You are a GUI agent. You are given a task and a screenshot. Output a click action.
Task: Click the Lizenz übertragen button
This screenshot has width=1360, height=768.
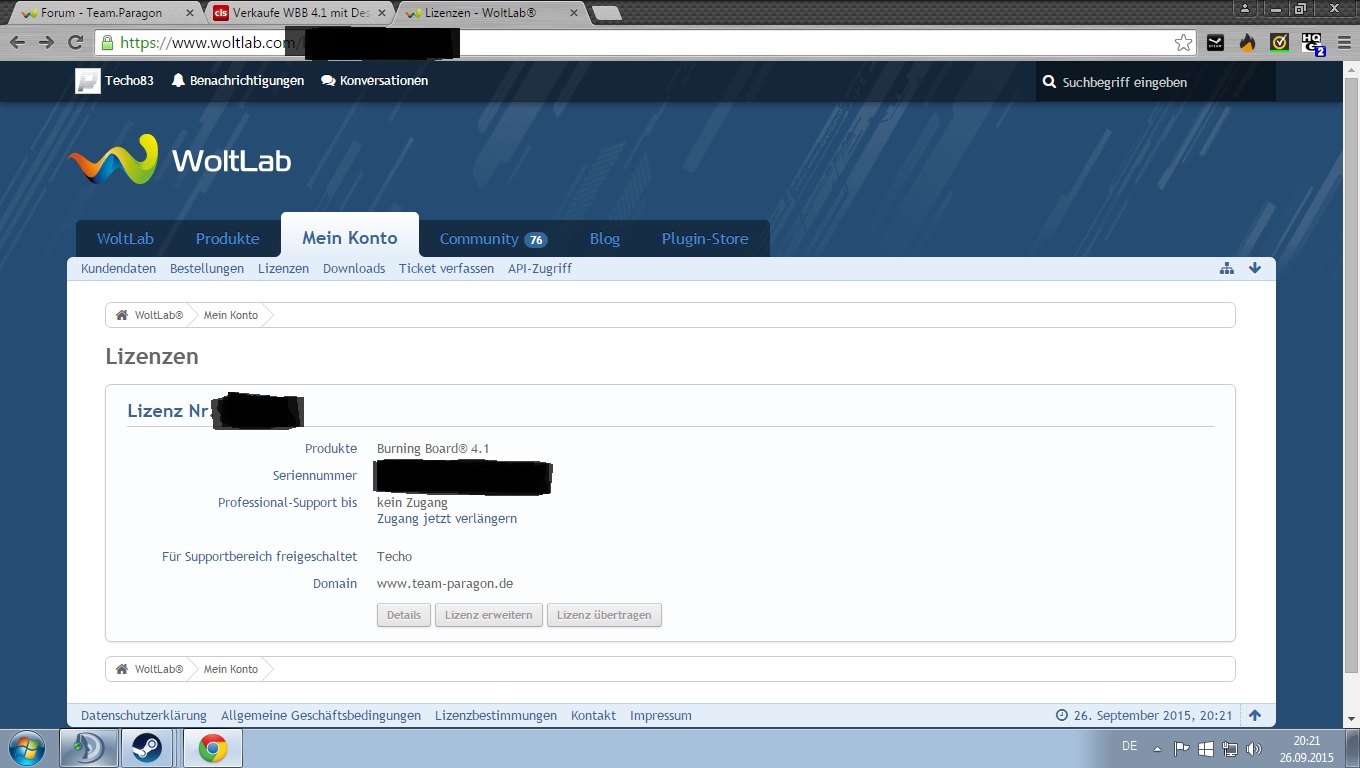(604, 615)
